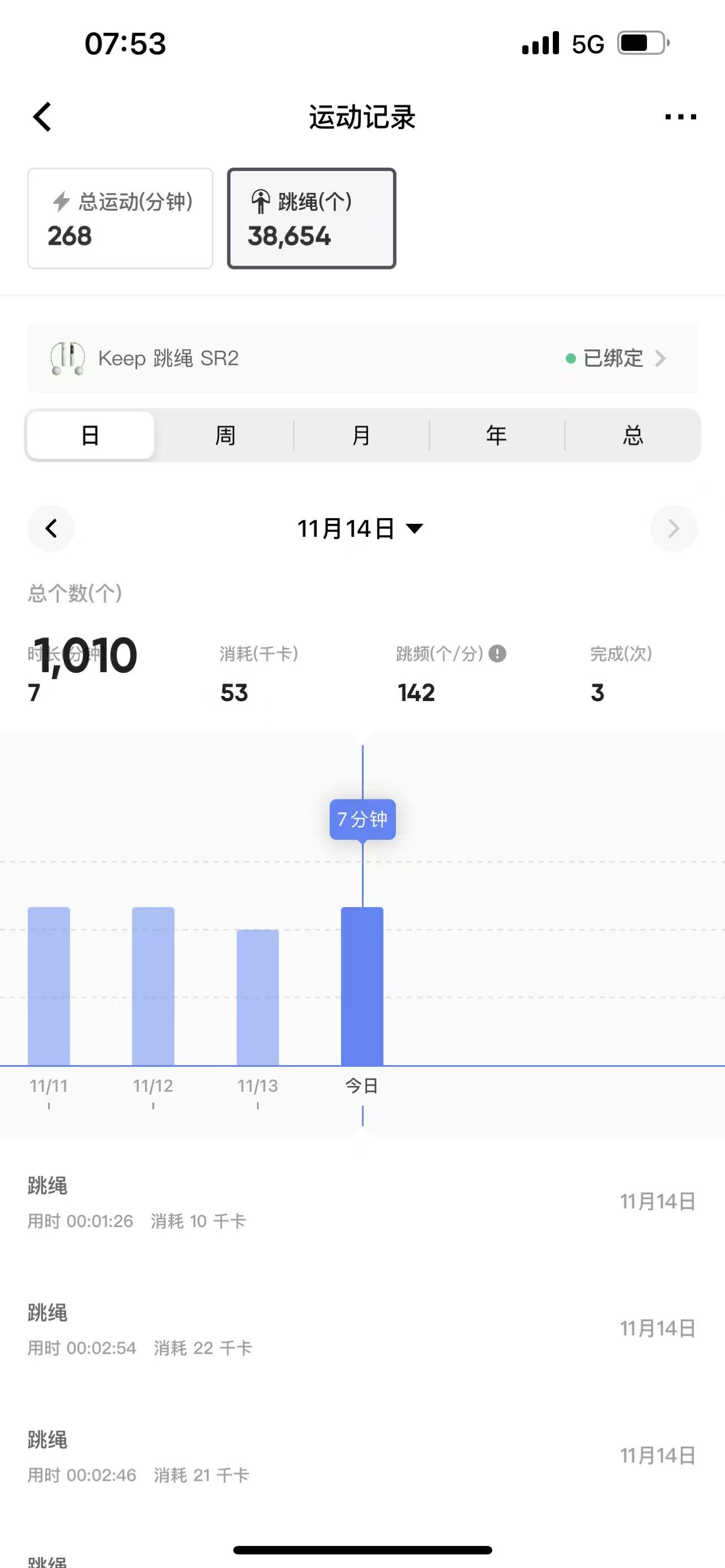
Task: Tap the jump rope figure icon
Action: tap(261, 202)
